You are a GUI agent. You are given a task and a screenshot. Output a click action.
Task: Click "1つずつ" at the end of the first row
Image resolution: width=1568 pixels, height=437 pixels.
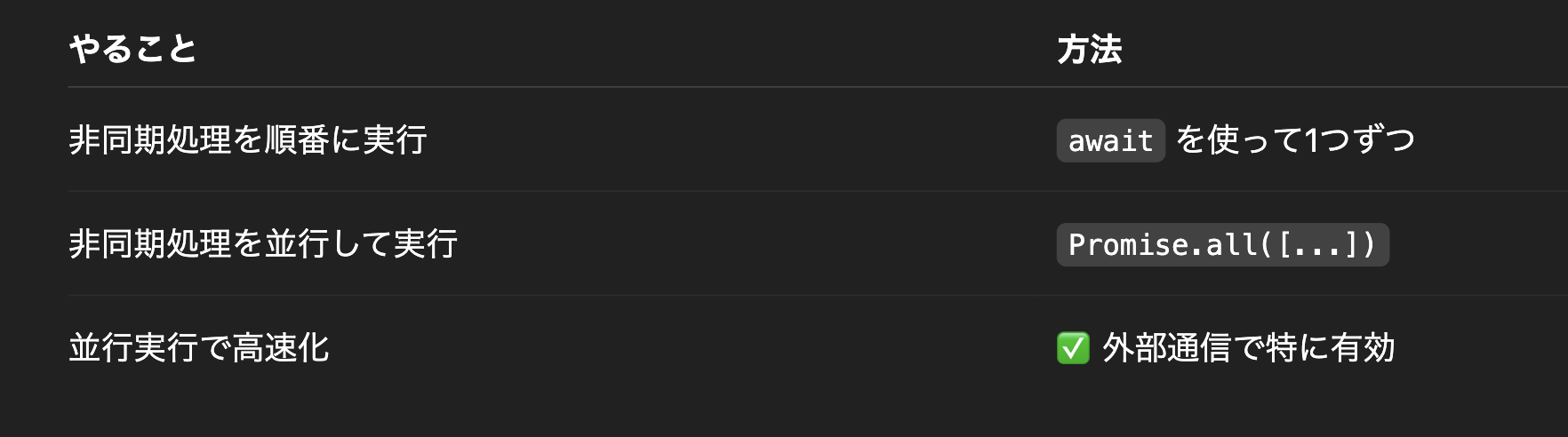(x=1359, y=140)
